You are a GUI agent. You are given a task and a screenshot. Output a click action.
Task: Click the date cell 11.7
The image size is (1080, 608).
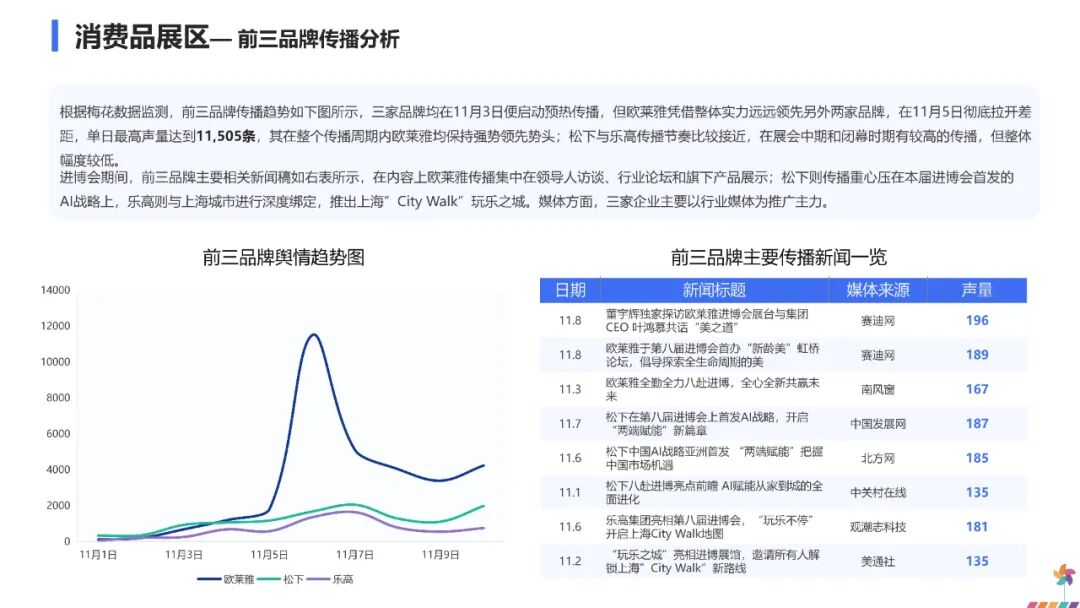(570, 424)
